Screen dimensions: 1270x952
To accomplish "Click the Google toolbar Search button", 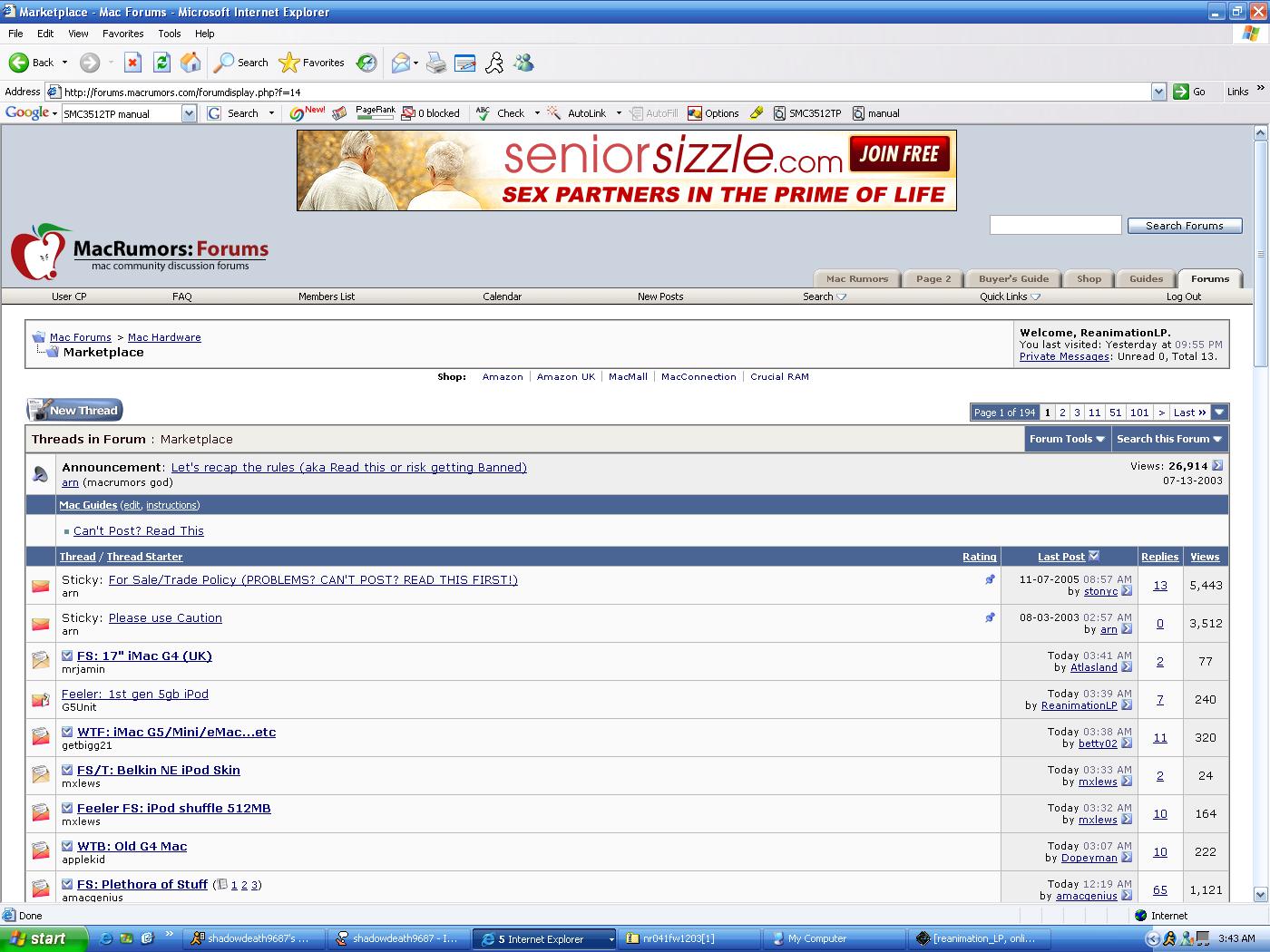I will coord(234,113).
